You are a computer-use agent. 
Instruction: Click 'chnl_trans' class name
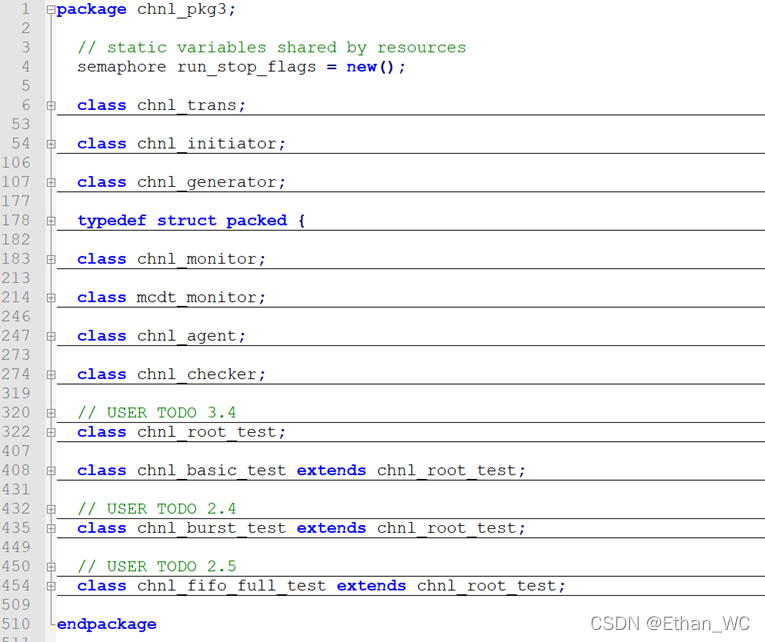(186, 105)
